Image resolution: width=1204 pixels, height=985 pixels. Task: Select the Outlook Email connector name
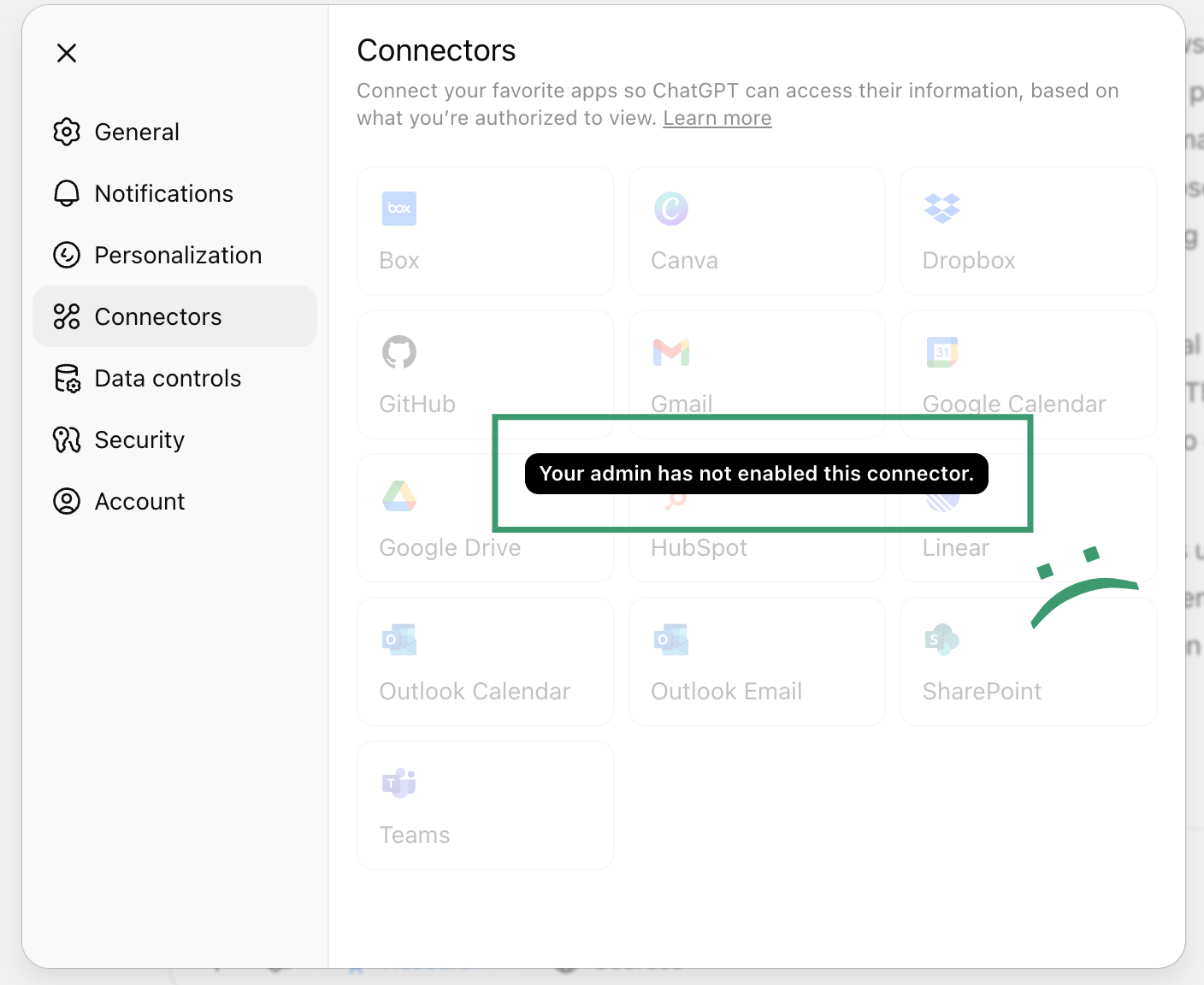pyautogui.click(x=726, y=692)
